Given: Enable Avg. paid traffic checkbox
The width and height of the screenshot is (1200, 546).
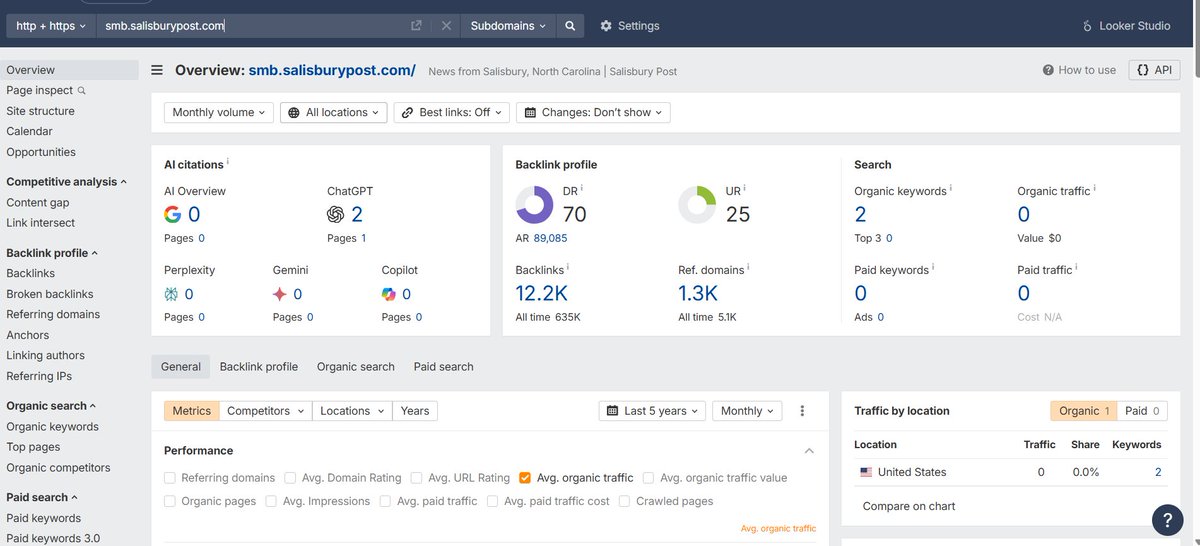Looking at the screenshot, I should [x=385, y=501].
